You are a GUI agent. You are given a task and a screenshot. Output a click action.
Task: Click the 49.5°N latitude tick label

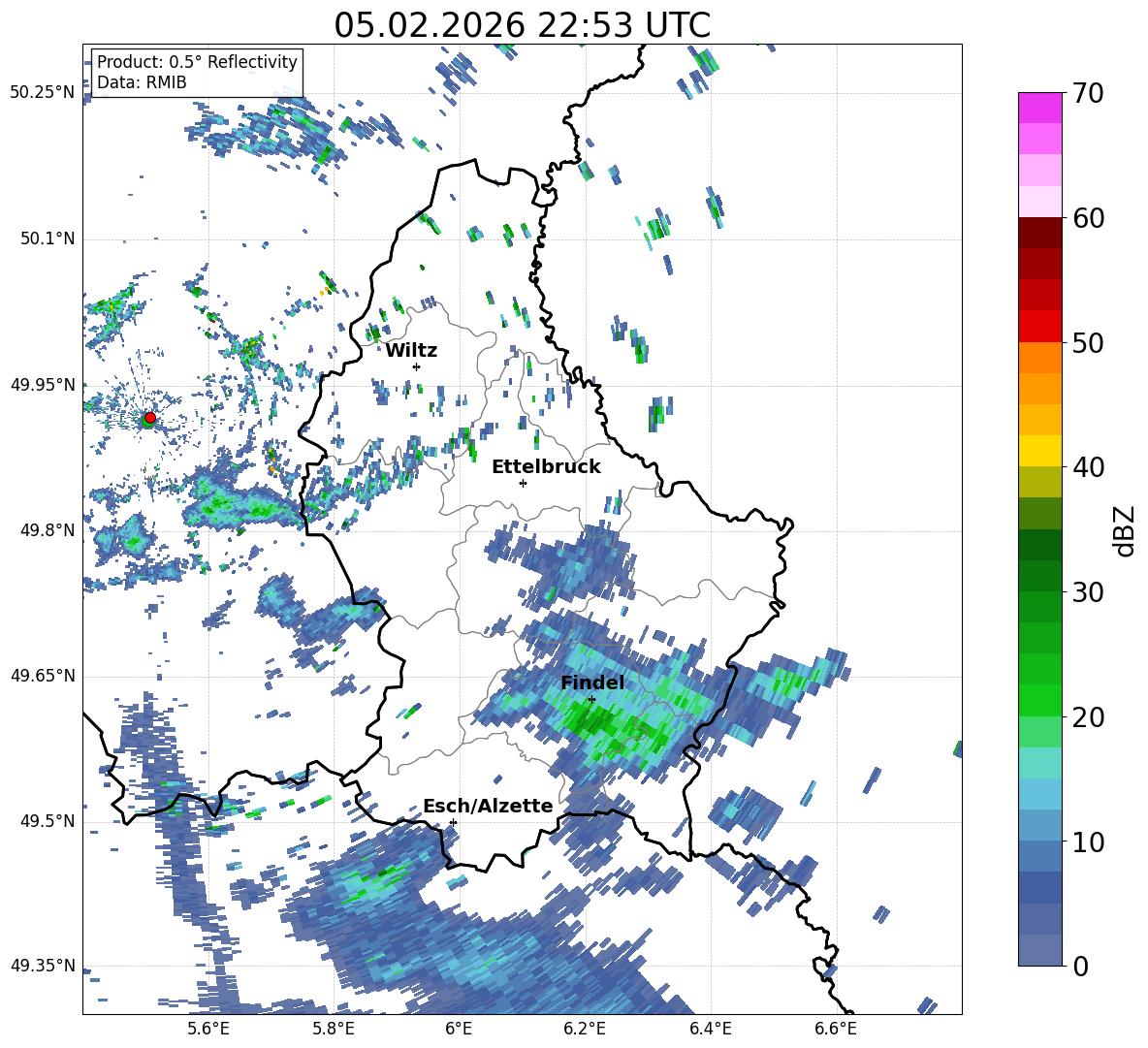pyautogui.click(x=47, y=820)
